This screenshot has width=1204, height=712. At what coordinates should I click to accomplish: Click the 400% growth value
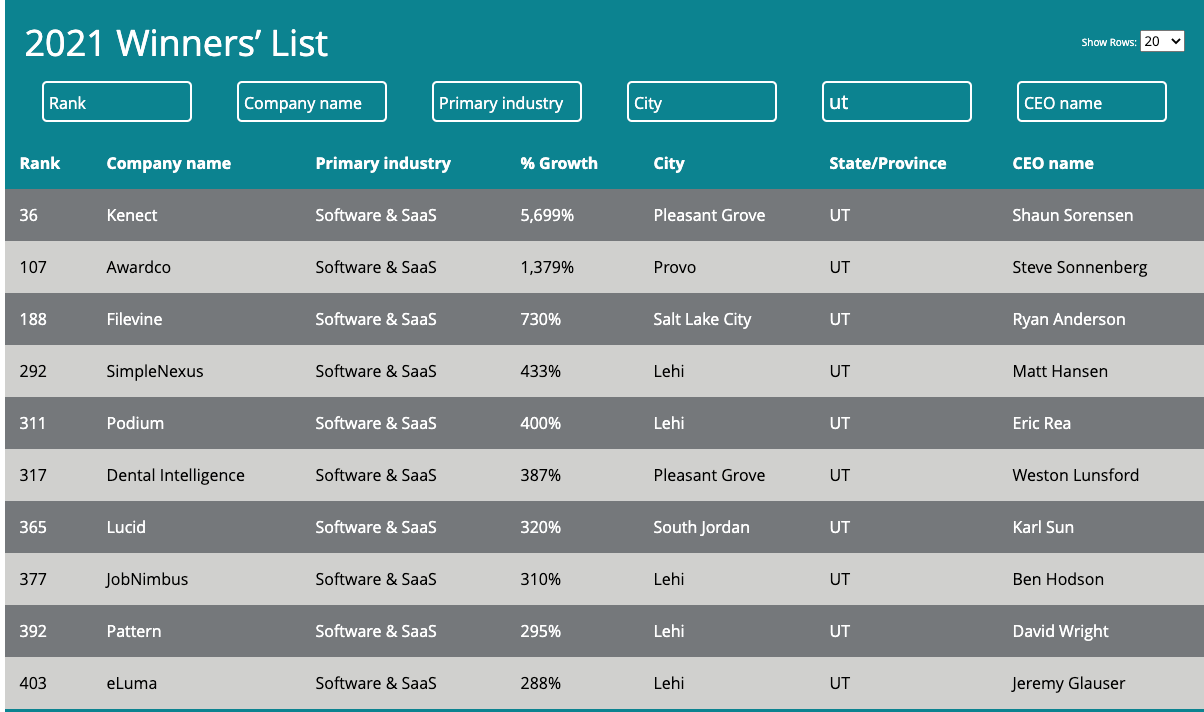pos(541,423)
